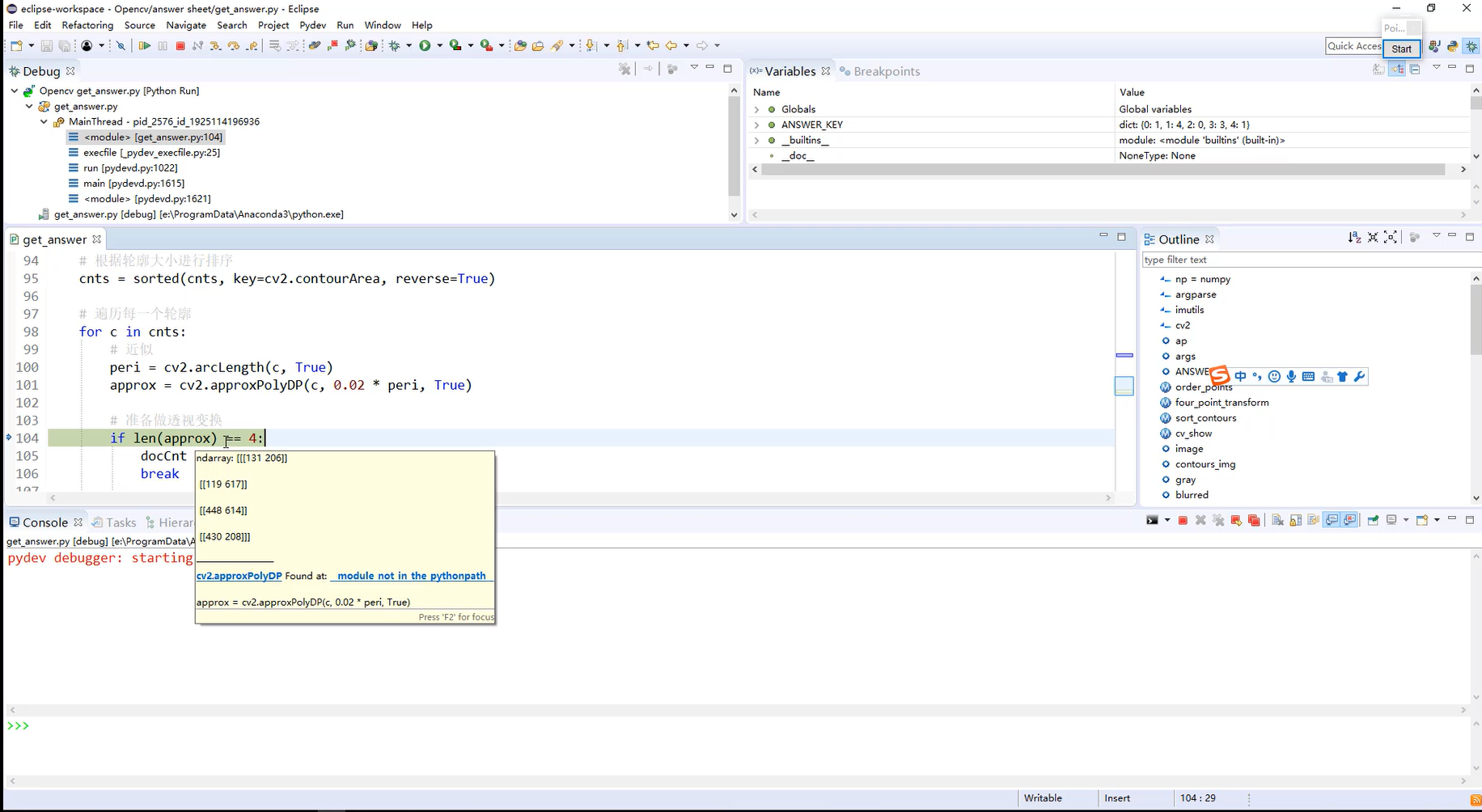The height and width of the screenshot is (812, 1482).
Task: Click the Sort outline alphabetically icon
Action: [1354, 238]
